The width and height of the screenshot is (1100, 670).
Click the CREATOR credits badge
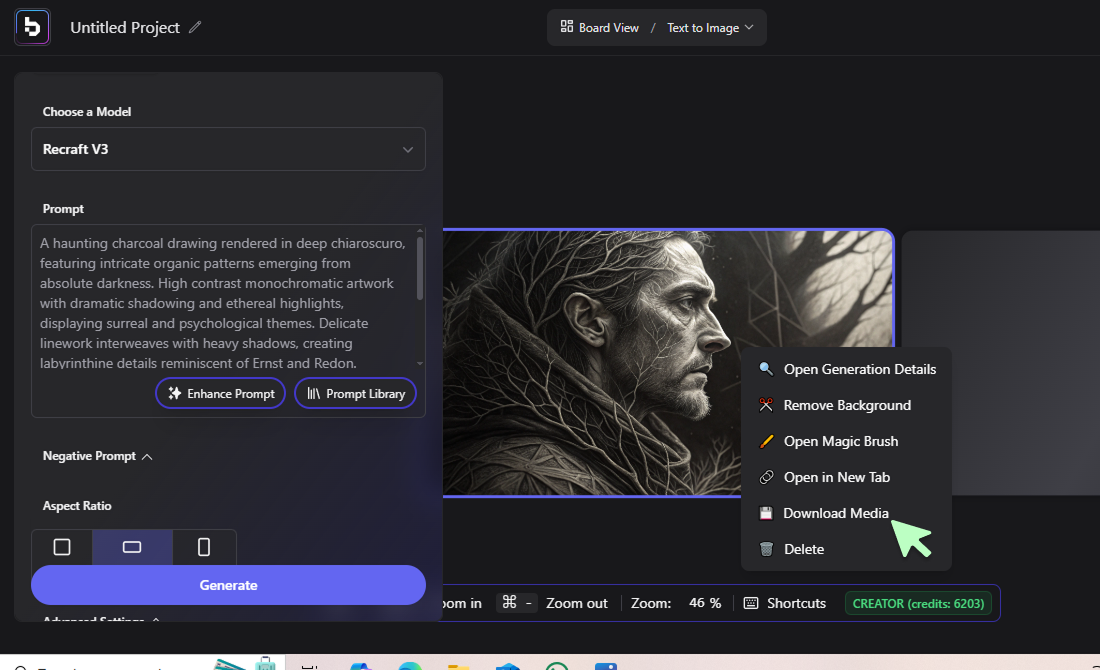coord(918,603)
